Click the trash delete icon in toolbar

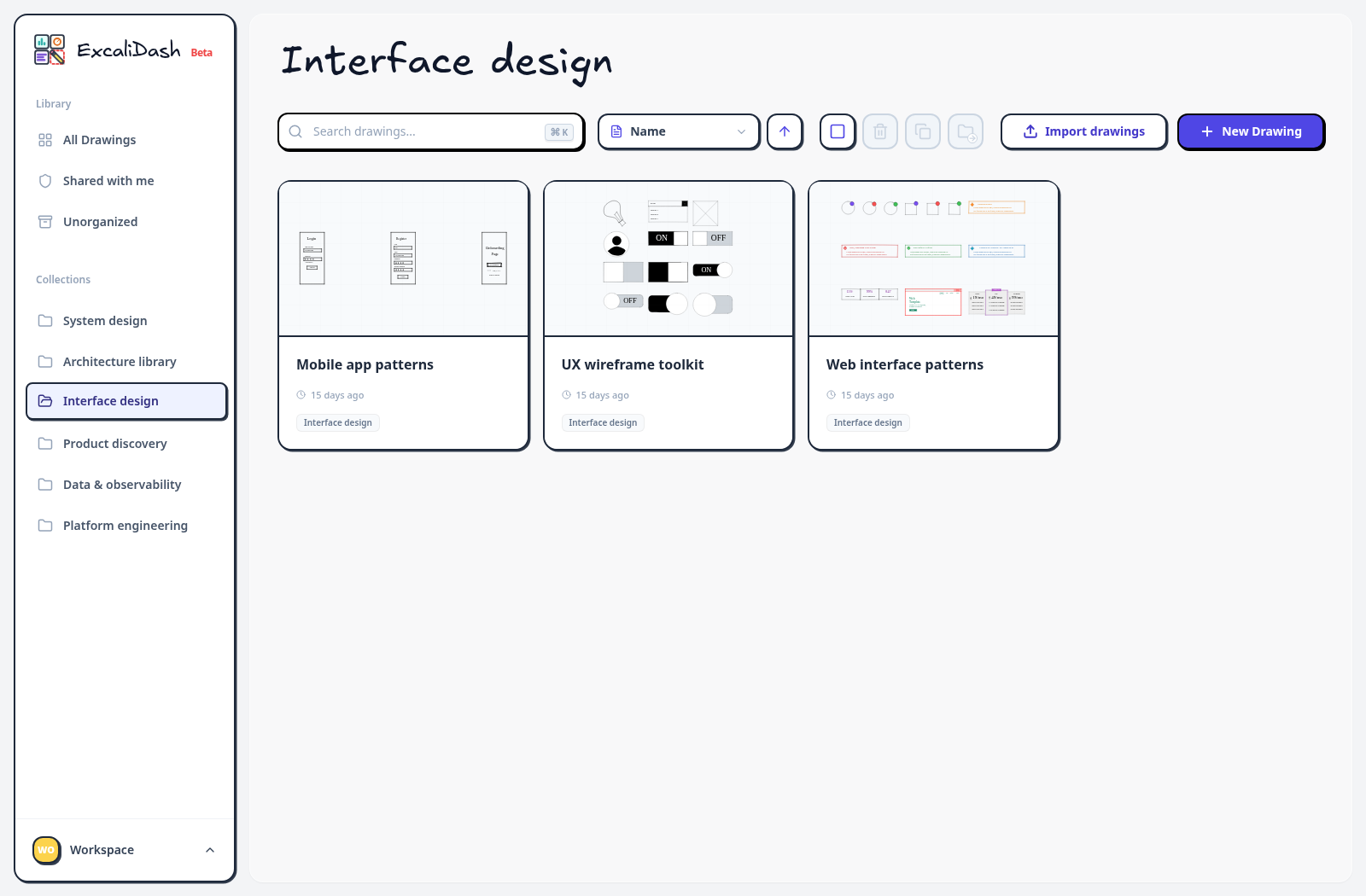coord(880,131)
